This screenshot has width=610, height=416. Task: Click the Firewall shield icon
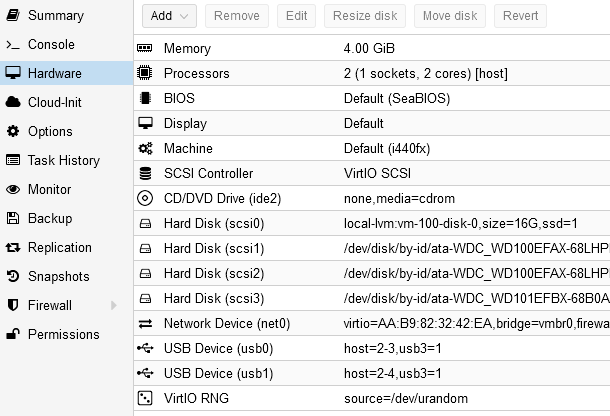pos(13,305)
